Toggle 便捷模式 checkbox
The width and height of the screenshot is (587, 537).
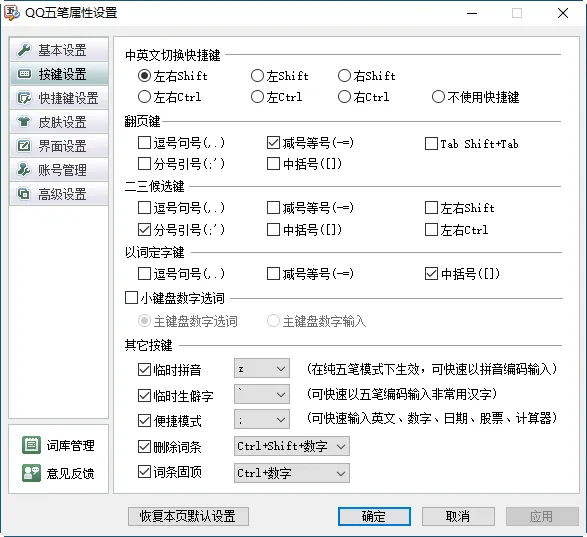(145, 421)
